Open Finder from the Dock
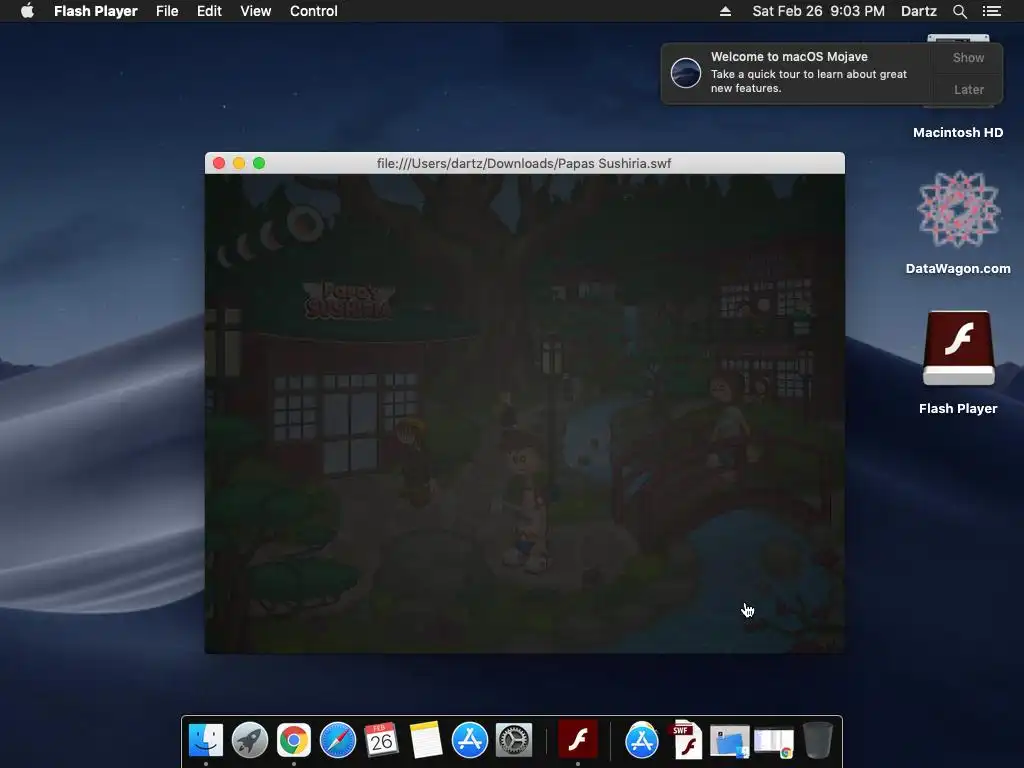Viewport: 1024px width, 768px height. (x=206, y=741)
